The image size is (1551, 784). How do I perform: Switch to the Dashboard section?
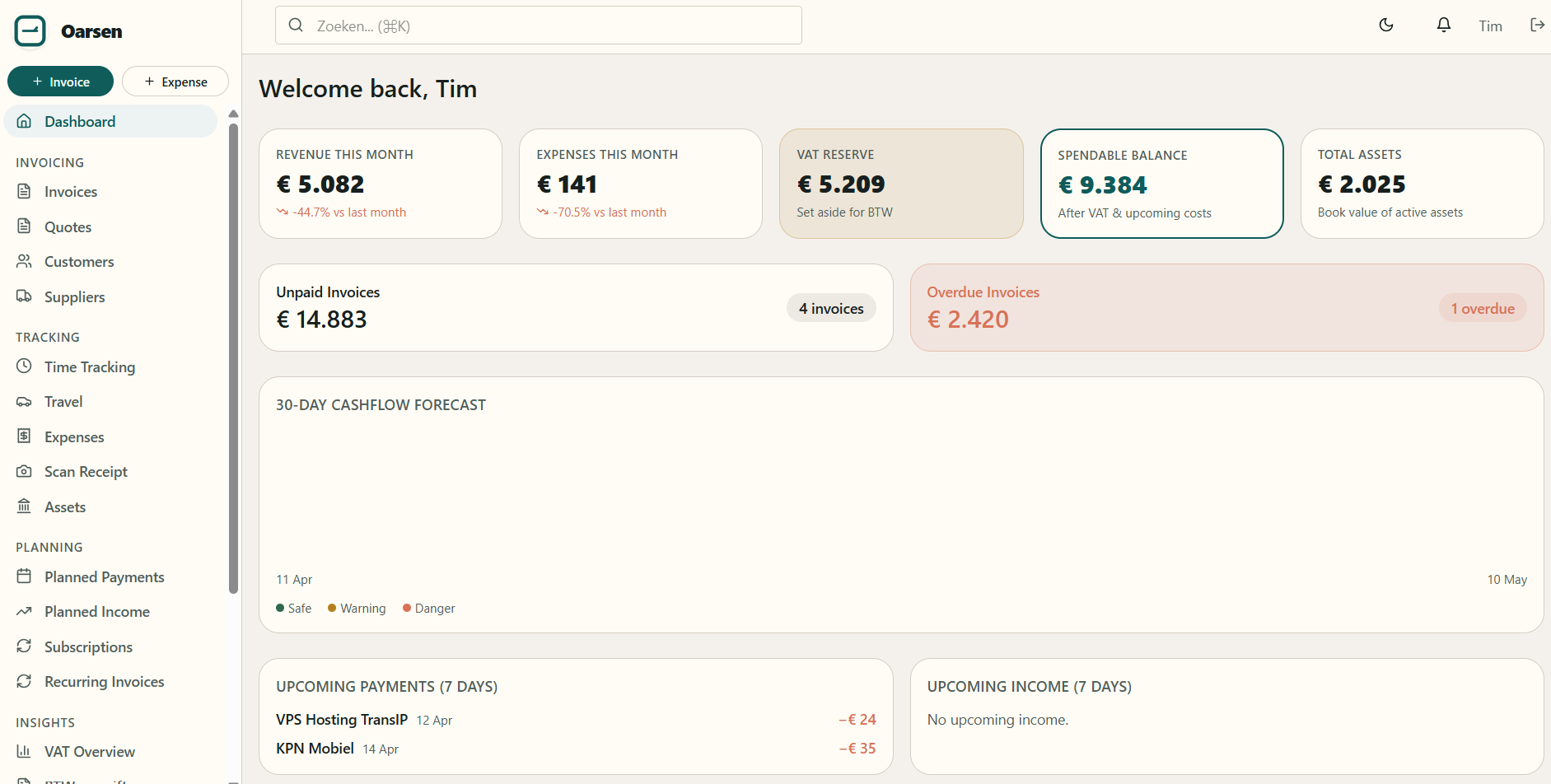pyautogui.click(x=79, y=121)
